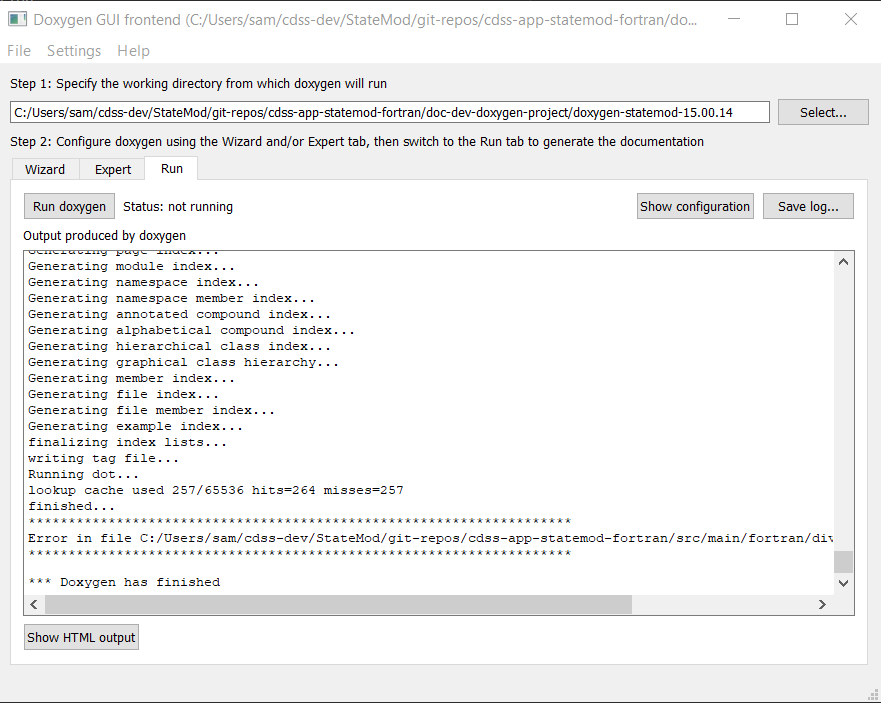Click the horizontal scrollbar right arrow
The image size is (881, 703).
click(x=822, y=604)
